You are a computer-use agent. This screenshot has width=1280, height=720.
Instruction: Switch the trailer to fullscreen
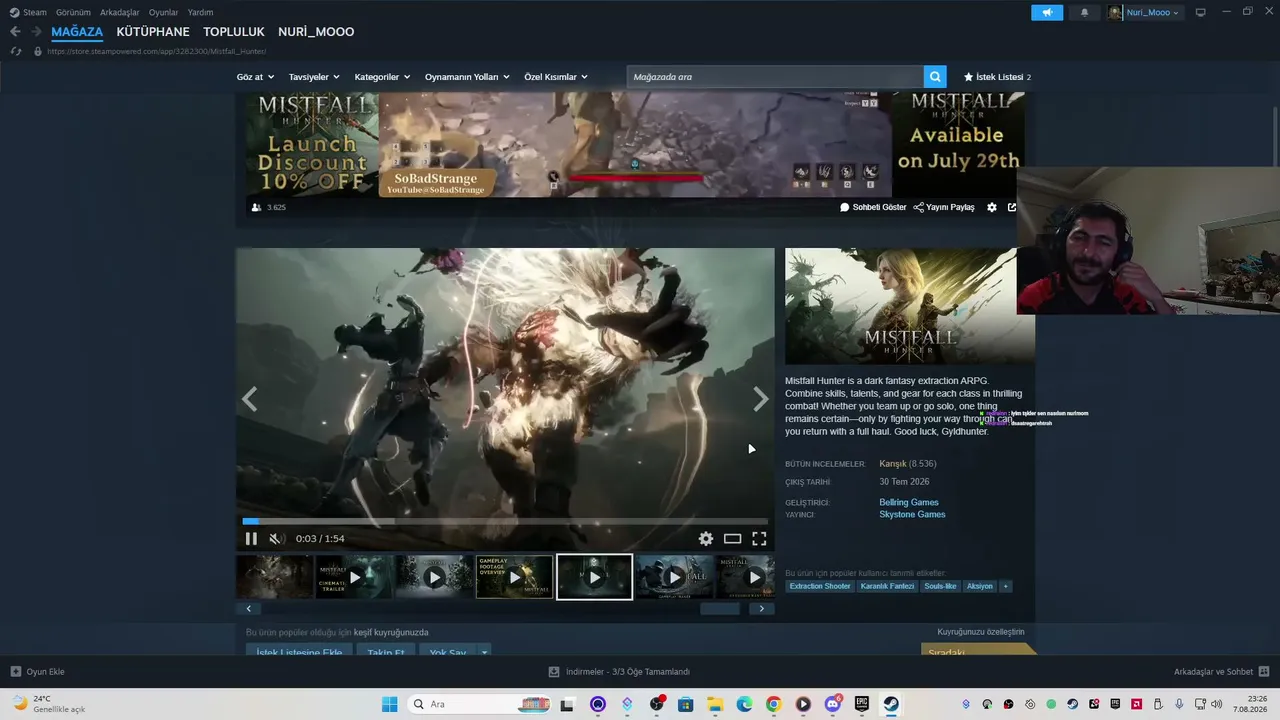pyautogui.click(x=759, y=539)
